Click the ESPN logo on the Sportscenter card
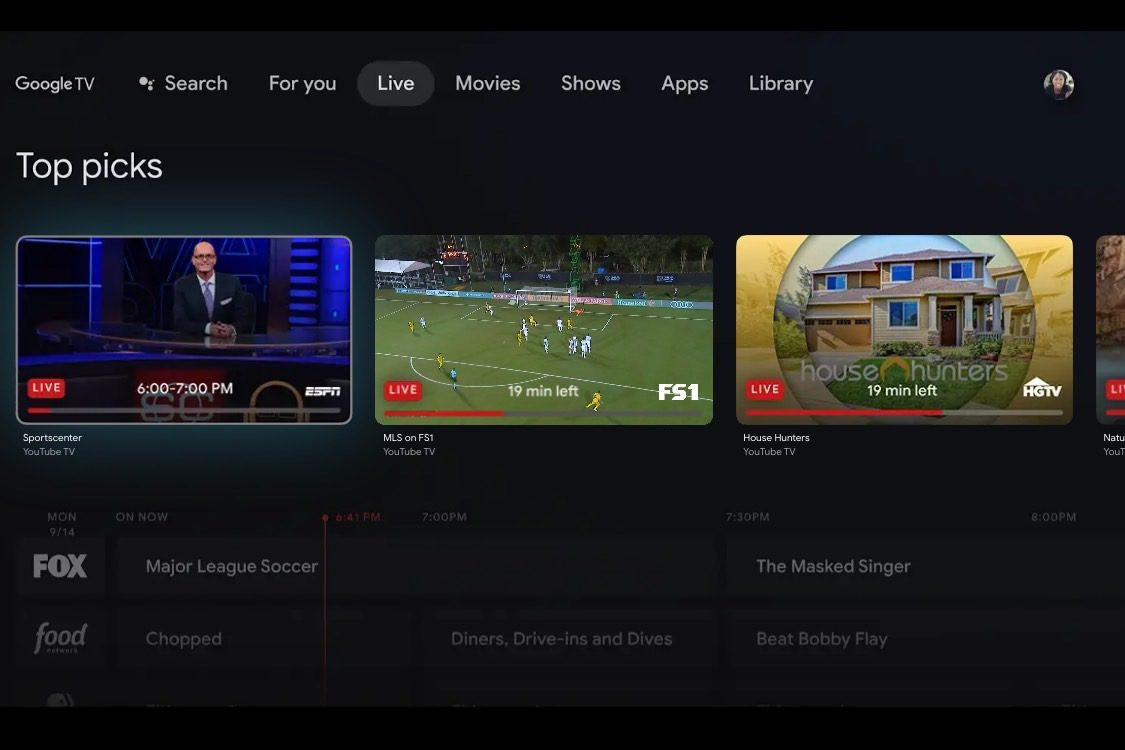 coord(323,391)
